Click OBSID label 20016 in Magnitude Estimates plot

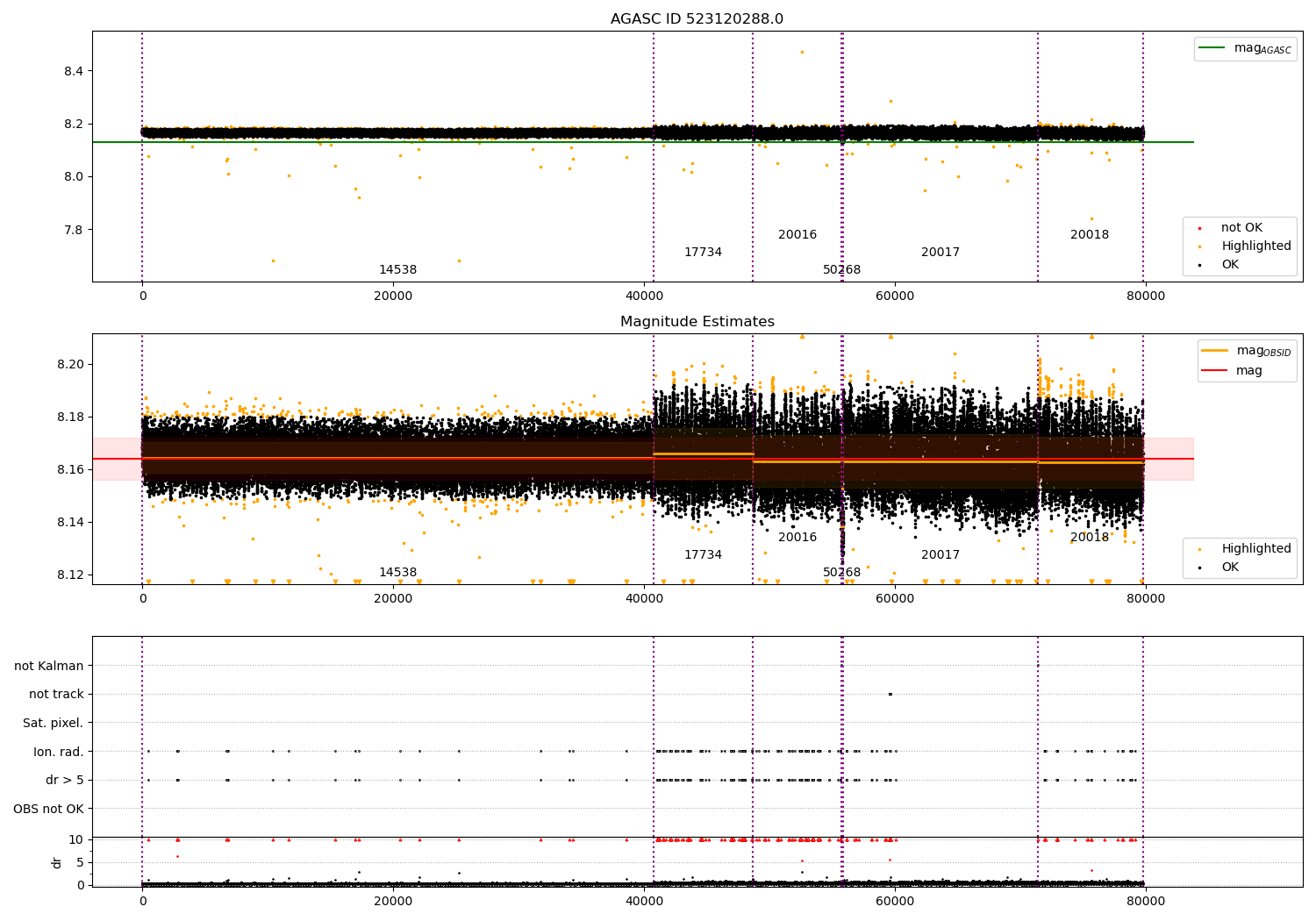797,538
